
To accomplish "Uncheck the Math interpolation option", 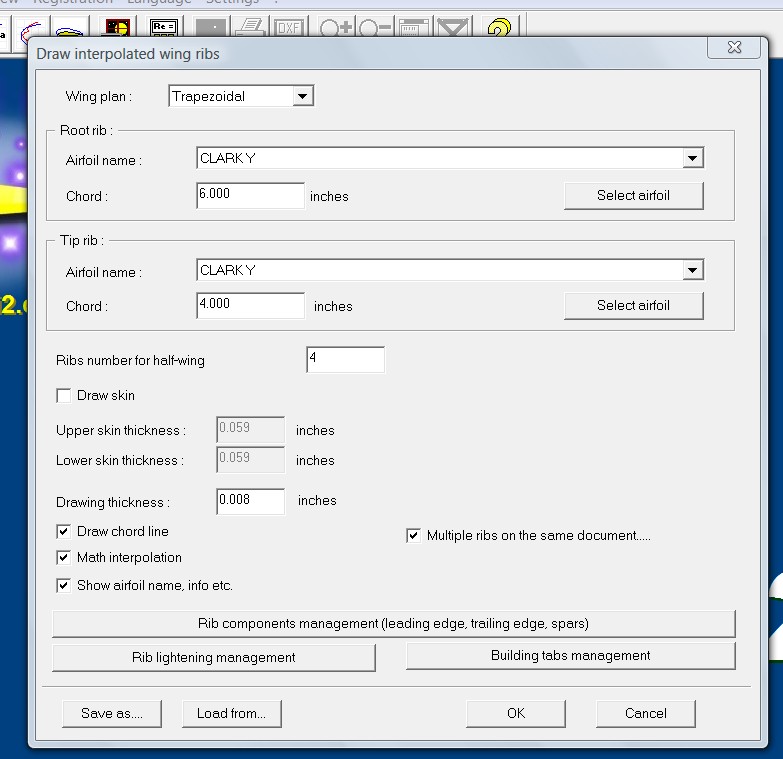I will coord(65,558).
